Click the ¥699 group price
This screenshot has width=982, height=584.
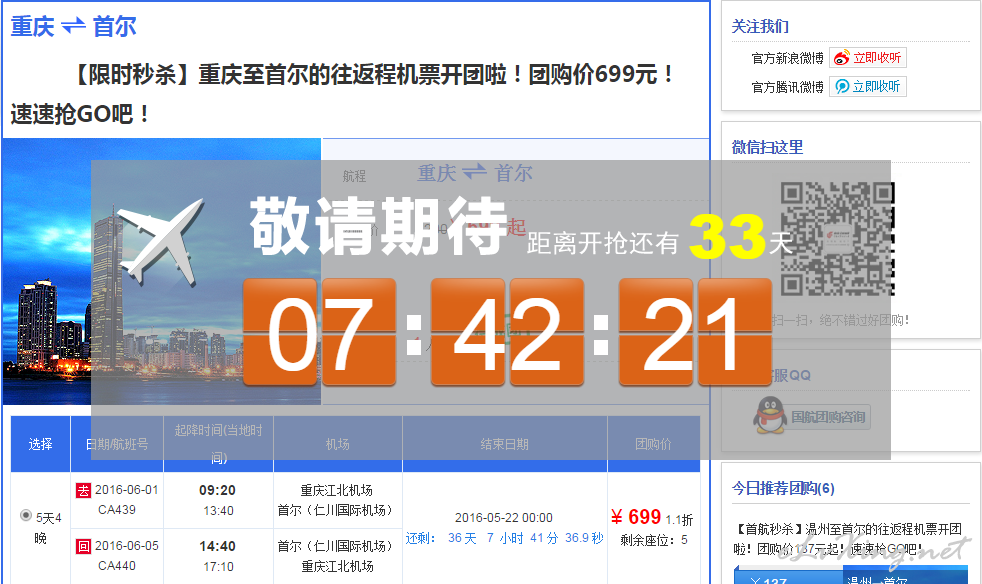tap(636, 517)
